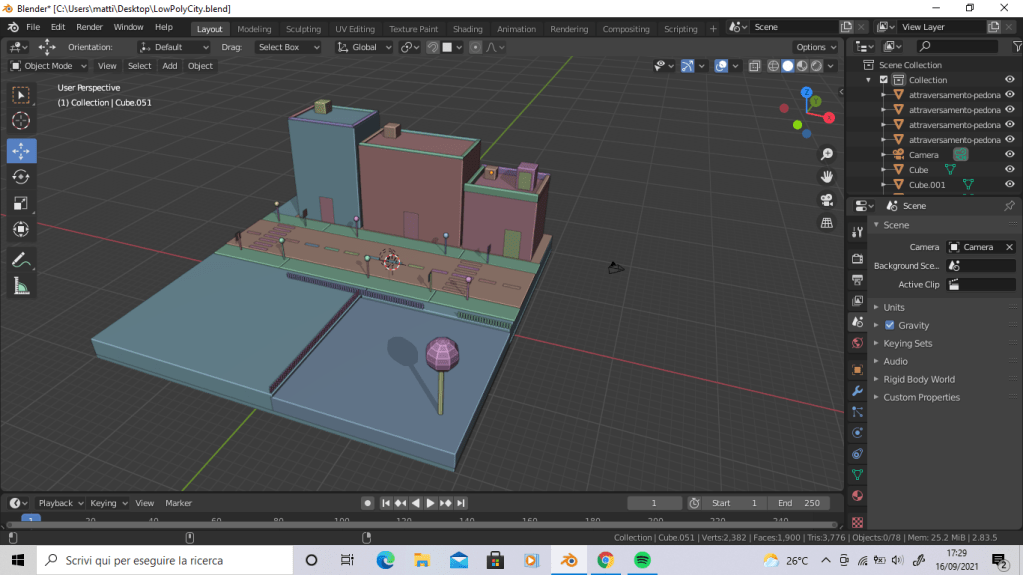Select the Move tool in the toolbar

click(21, 150)
